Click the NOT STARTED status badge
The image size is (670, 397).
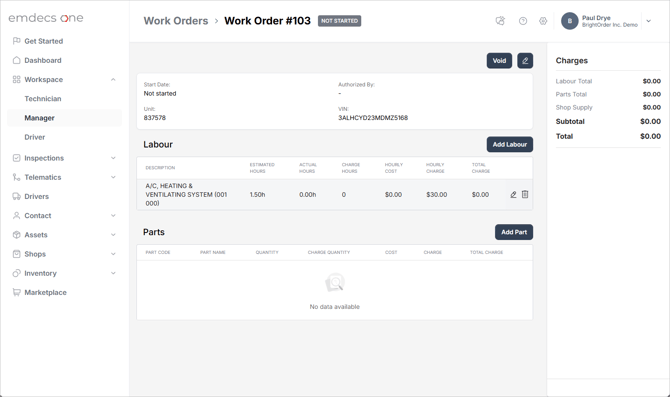coord(339,21)
